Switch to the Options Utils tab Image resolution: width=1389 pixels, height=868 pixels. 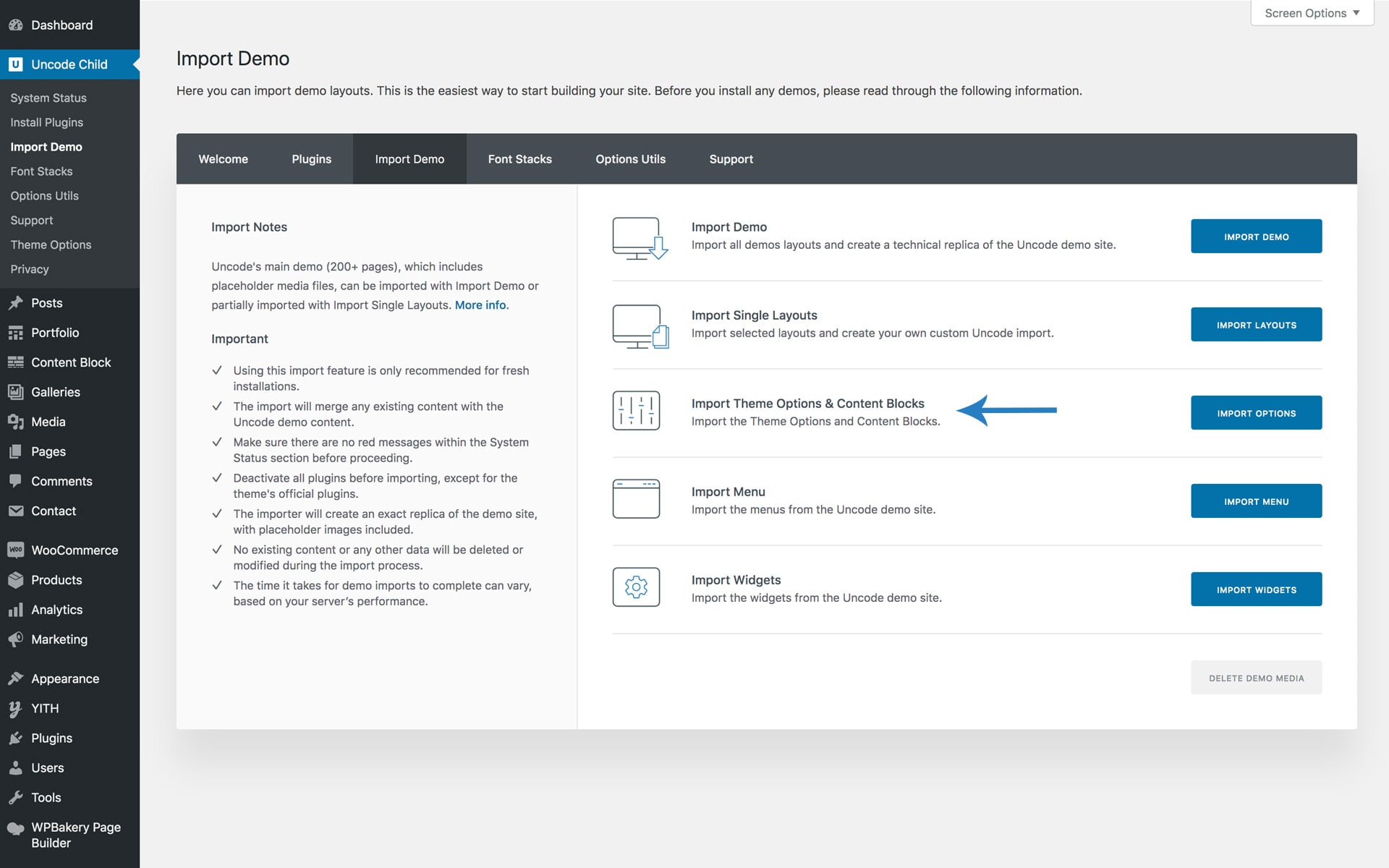click(x=630, y=159)
